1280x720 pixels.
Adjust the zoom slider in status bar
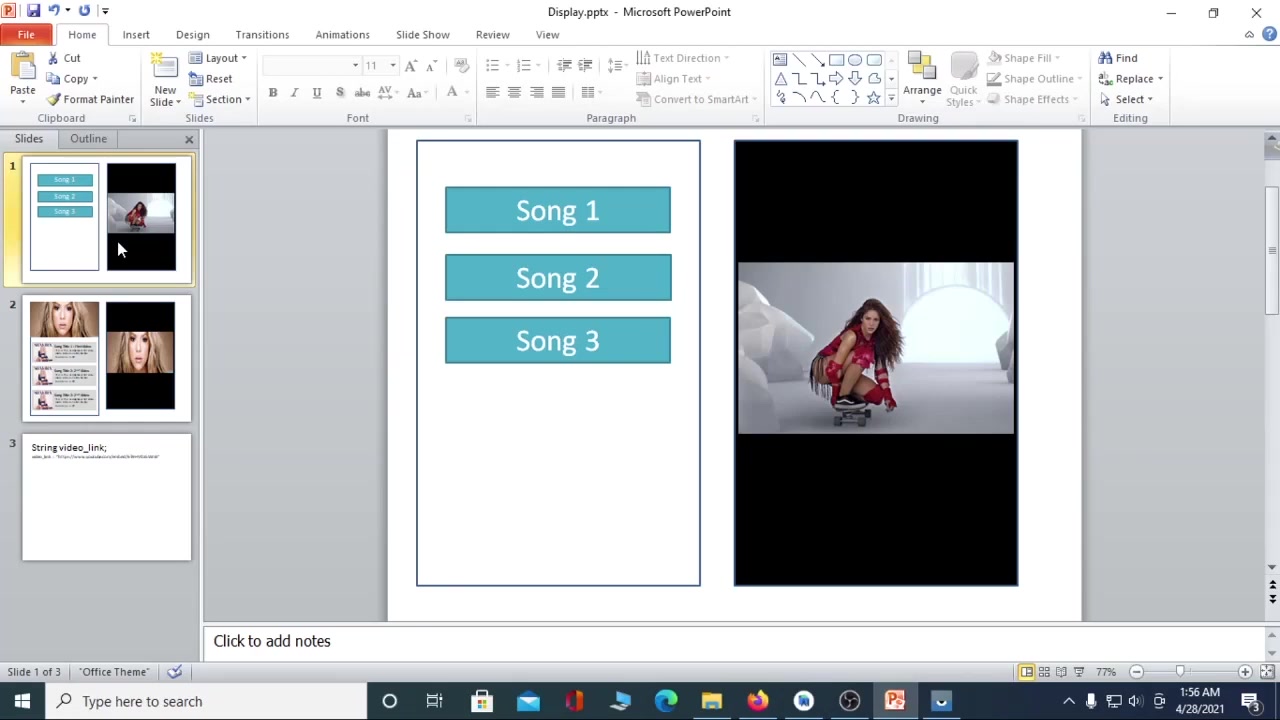pos(1181,672)
